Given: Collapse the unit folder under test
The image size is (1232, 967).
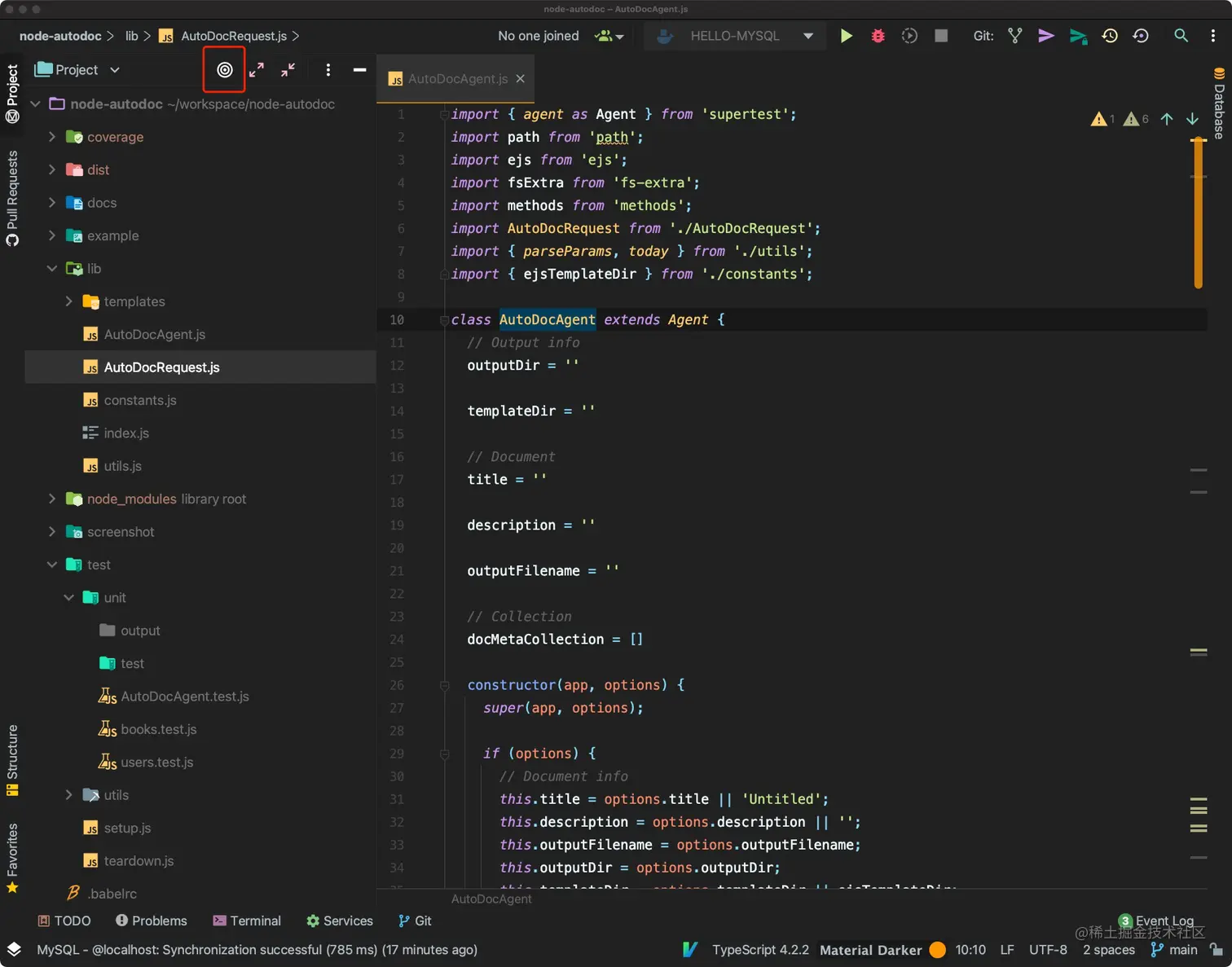Looking at the screenshot, I should click(69, 598).
